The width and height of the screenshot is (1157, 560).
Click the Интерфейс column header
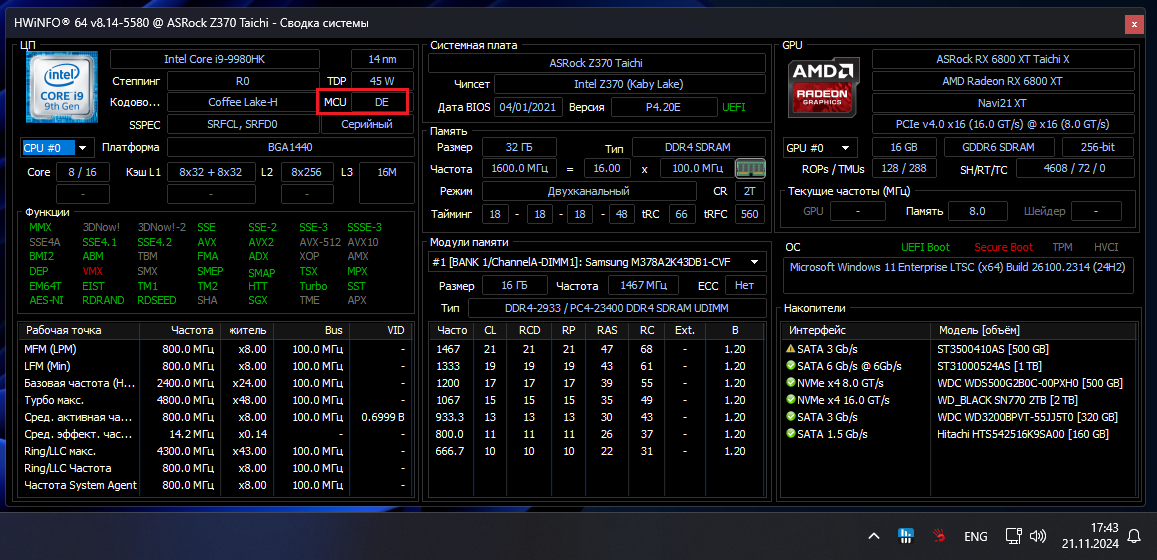[857, 330]
